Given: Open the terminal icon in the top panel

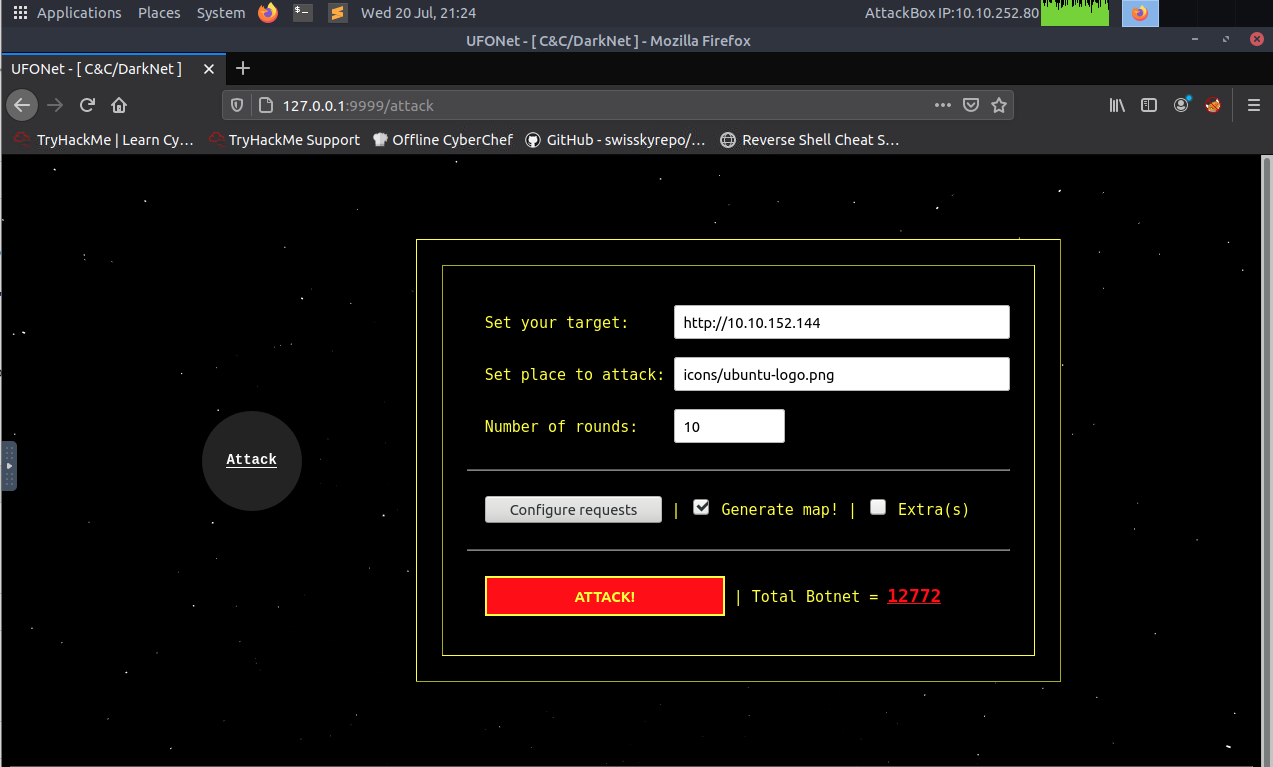Looking at the screenshot, I should [x=302, y=13].
